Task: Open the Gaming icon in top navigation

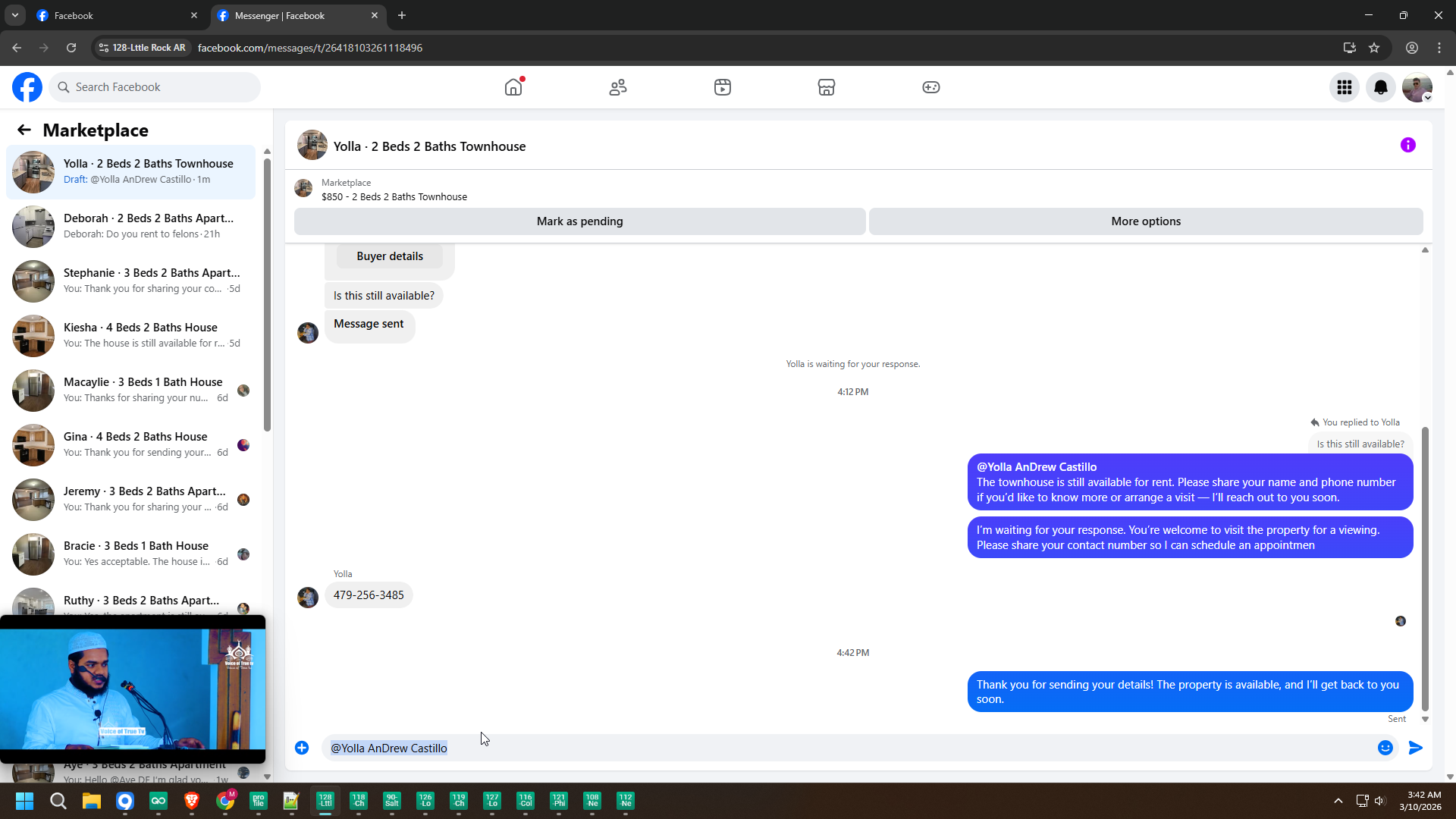Action: 930,87
